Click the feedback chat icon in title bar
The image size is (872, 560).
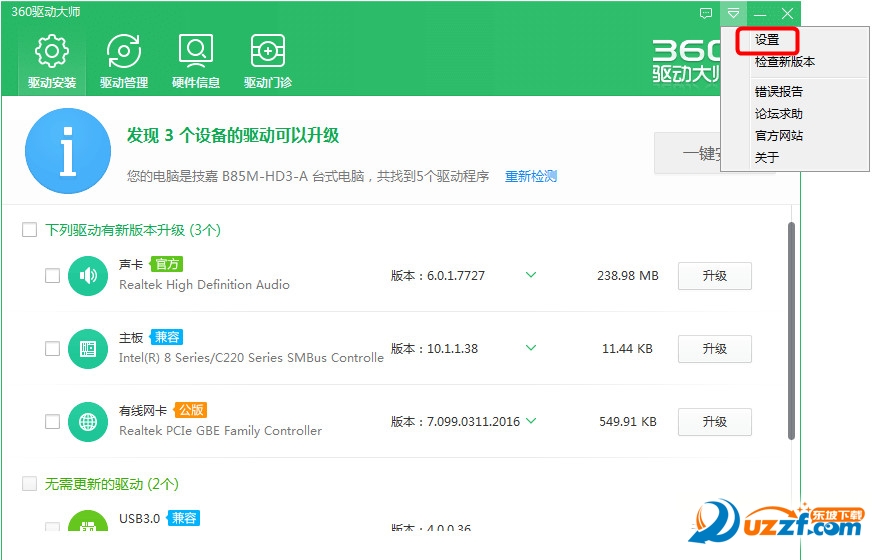[706, 13]
